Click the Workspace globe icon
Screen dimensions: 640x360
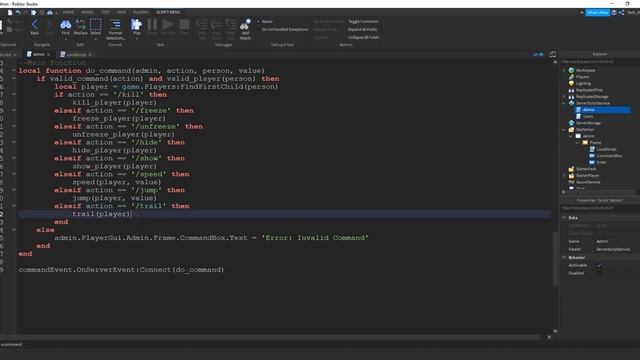(x=571, y=70)
